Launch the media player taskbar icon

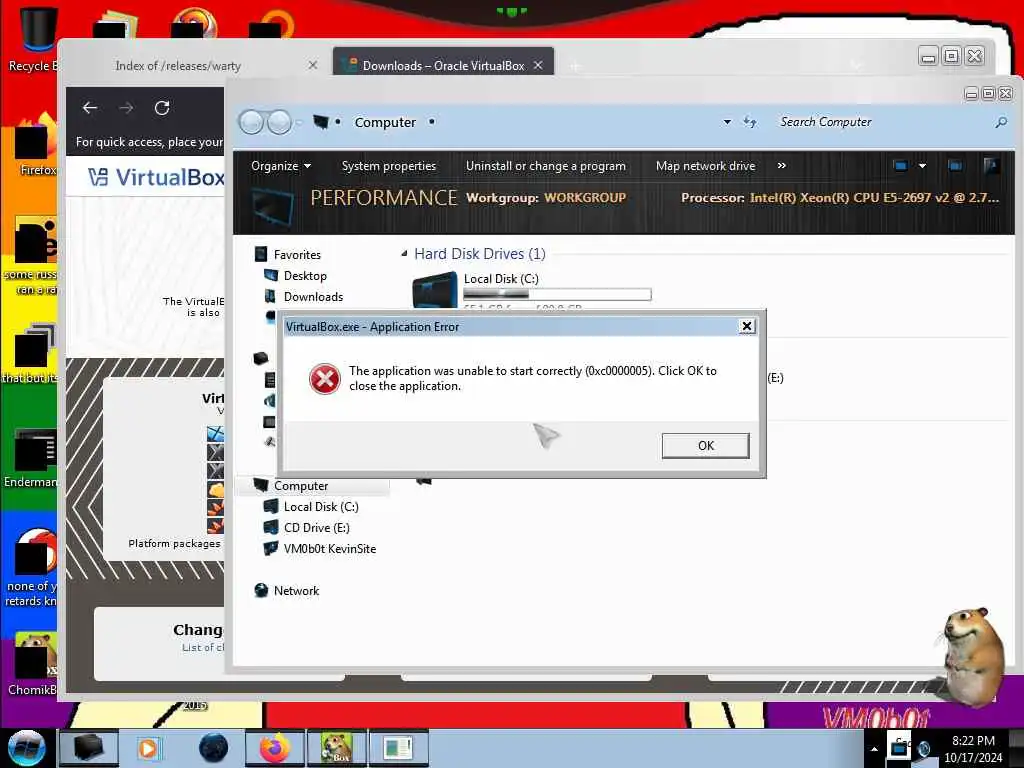tap(148, 748)
